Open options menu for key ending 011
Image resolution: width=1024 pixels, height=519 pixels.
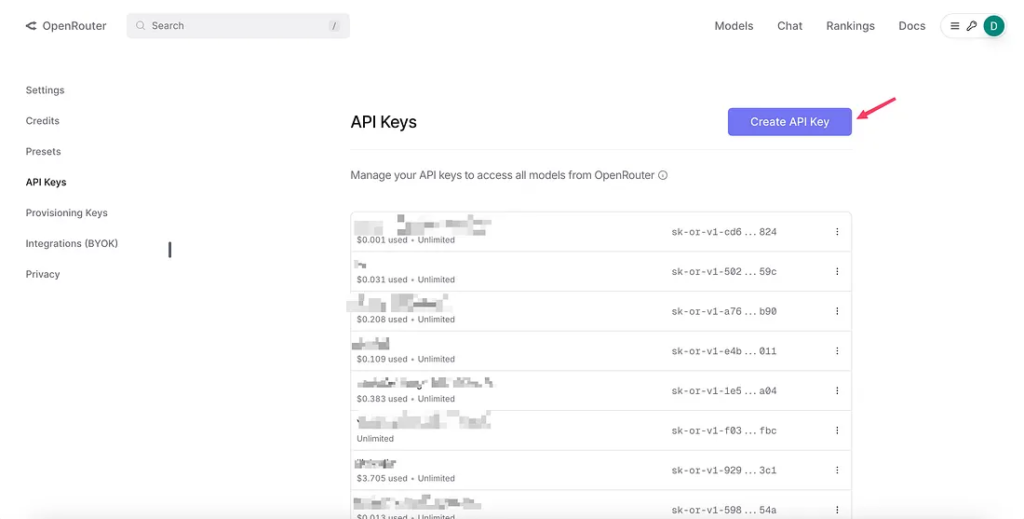[837, 351]
